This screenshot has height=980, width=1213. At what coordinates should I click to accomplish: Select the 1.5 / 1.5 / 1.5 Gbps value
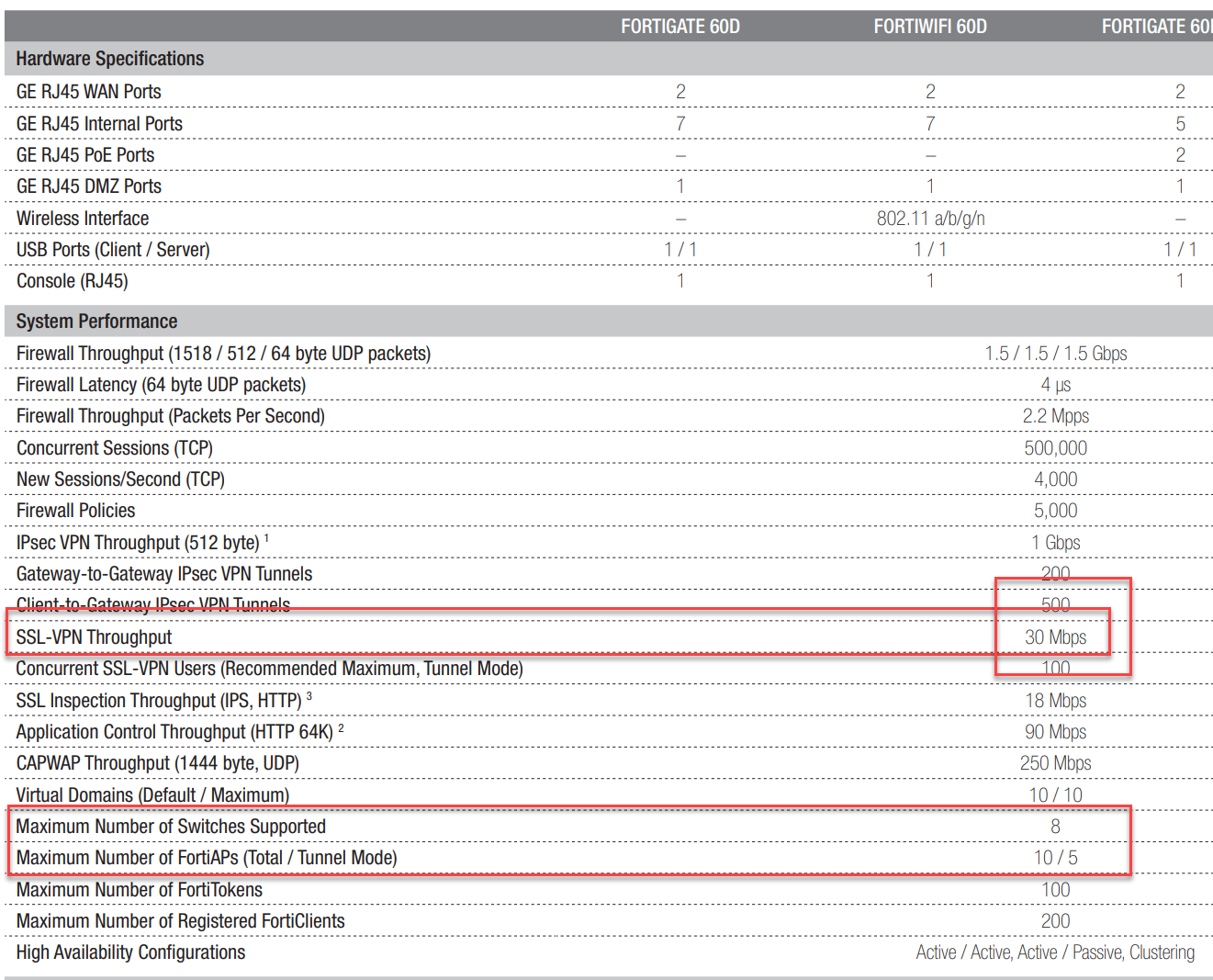point(1056,354)
